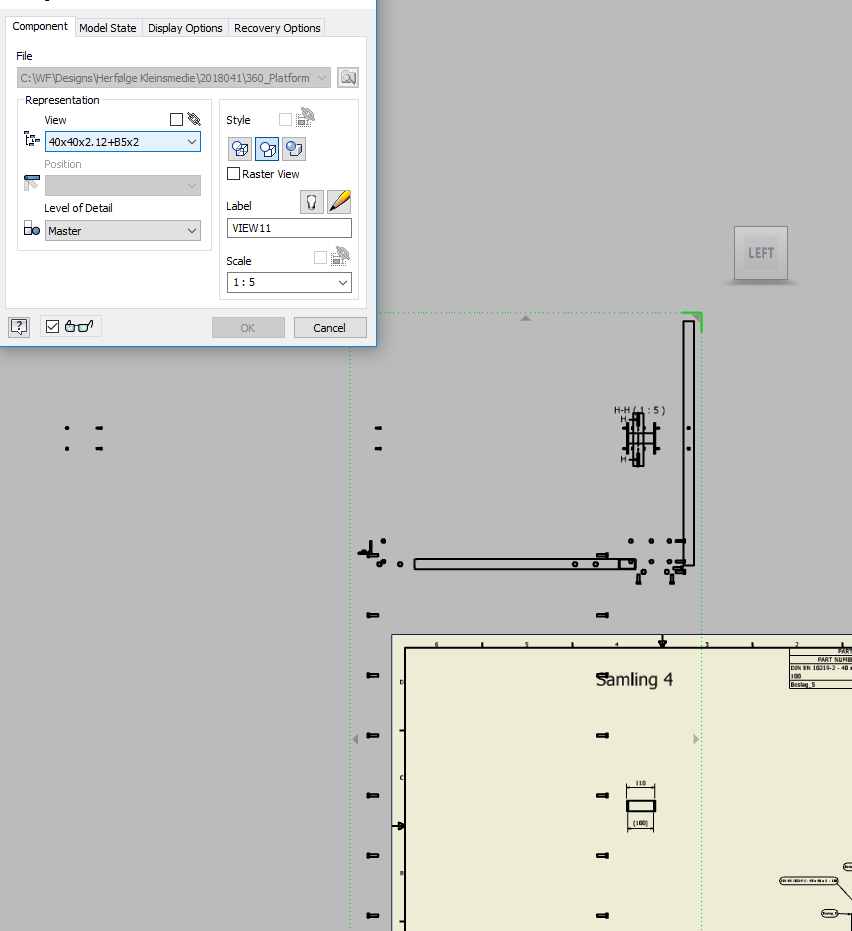Enable the Raster View checkbox
The image size is (852, 931).
coord(233,173)
